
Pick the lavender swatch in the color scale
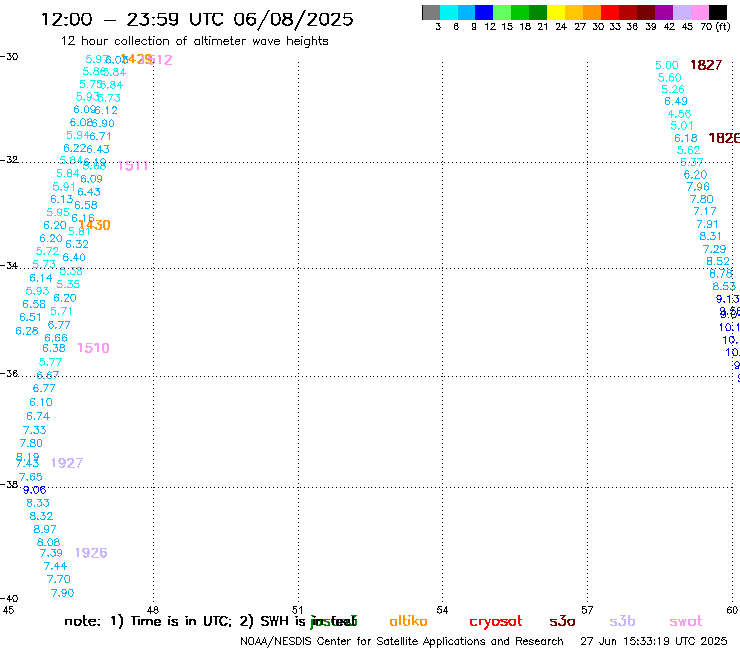click(681, 12)
